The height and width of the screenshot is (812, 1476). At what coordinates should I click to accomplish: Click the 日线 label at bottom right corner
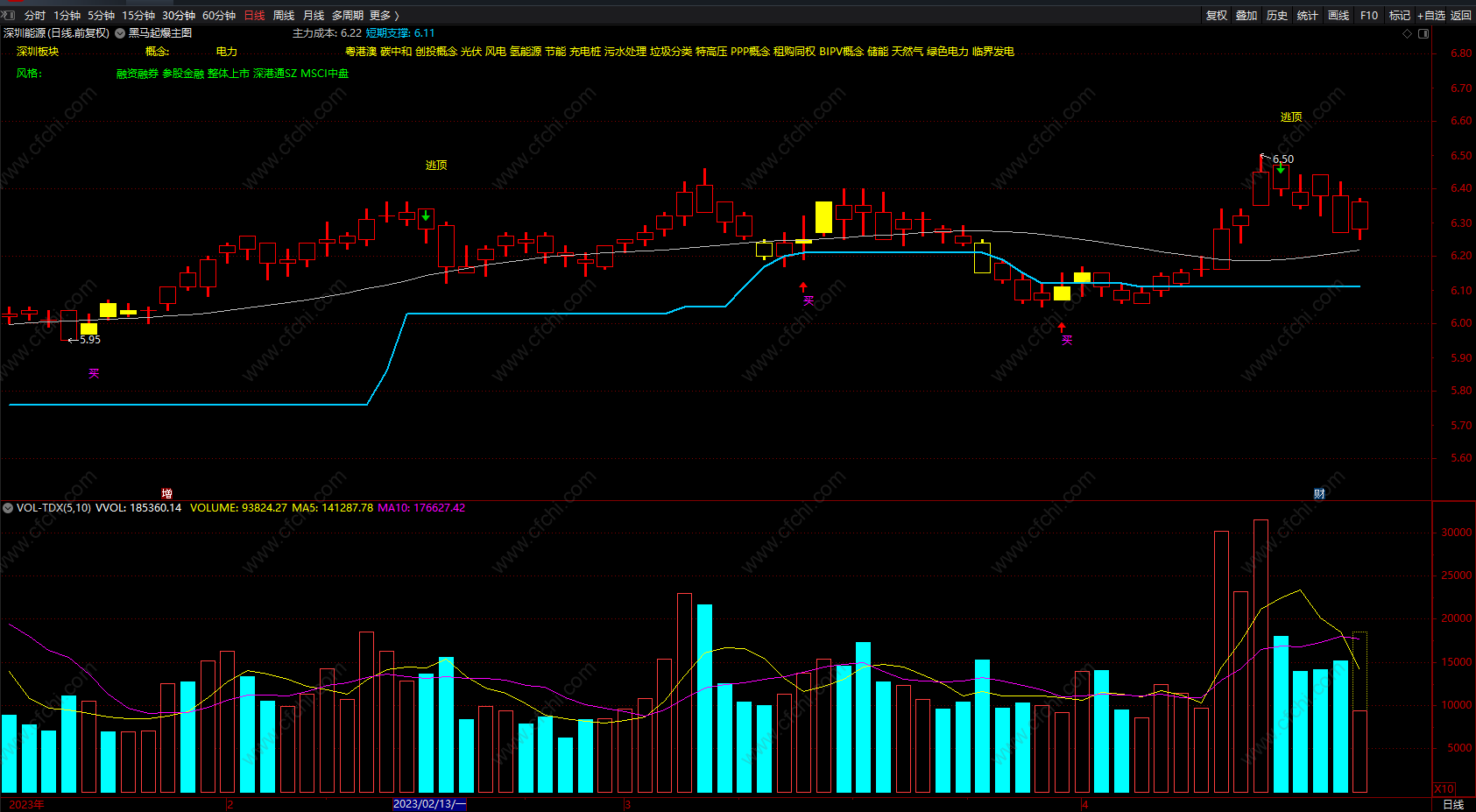click(x=1453, y=804)
